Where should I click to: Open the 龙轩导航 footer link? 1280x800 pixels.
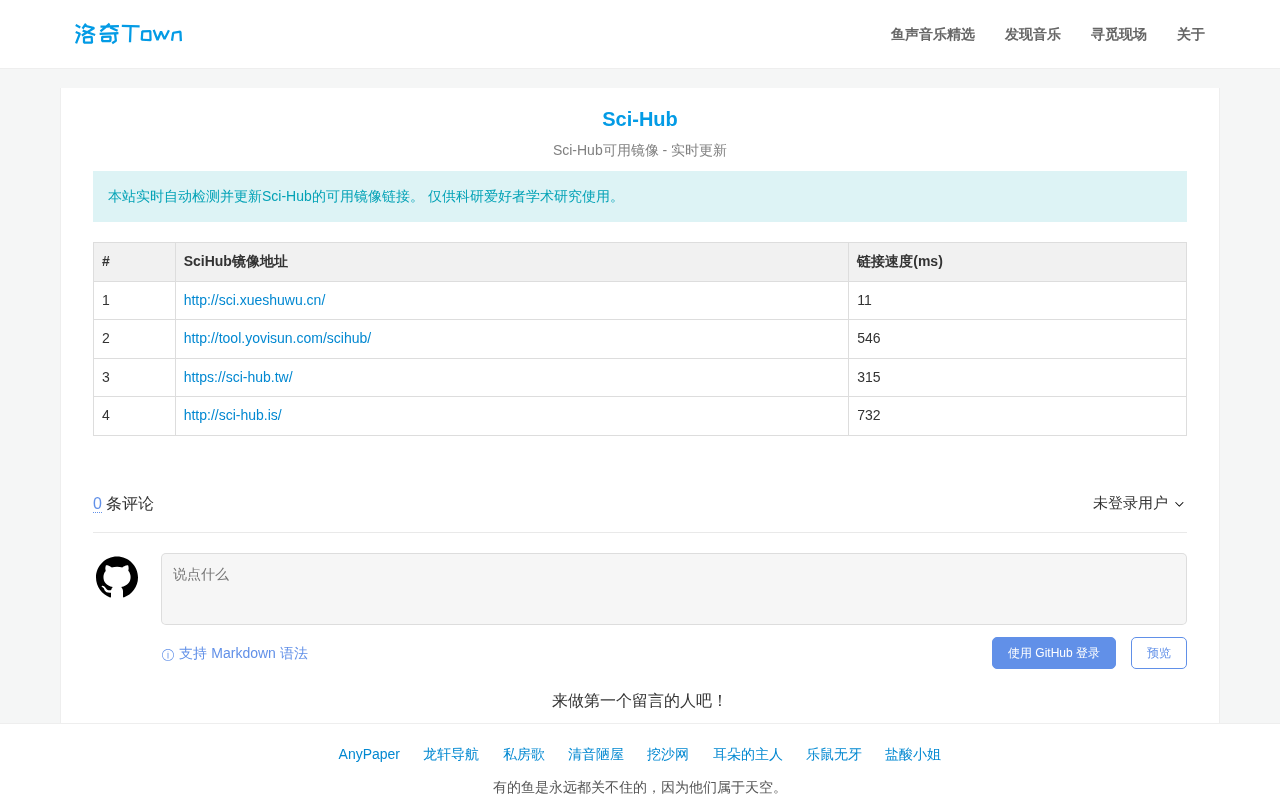(451, 754)
